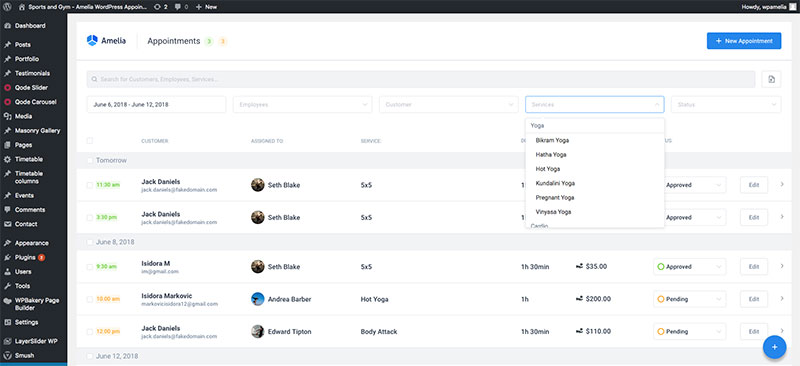Image resolution: width=800 pixels, height=366 pixels.
Task: Click the updates icon in admin bar
Action: pyautogui.click(x=160, y=7)
